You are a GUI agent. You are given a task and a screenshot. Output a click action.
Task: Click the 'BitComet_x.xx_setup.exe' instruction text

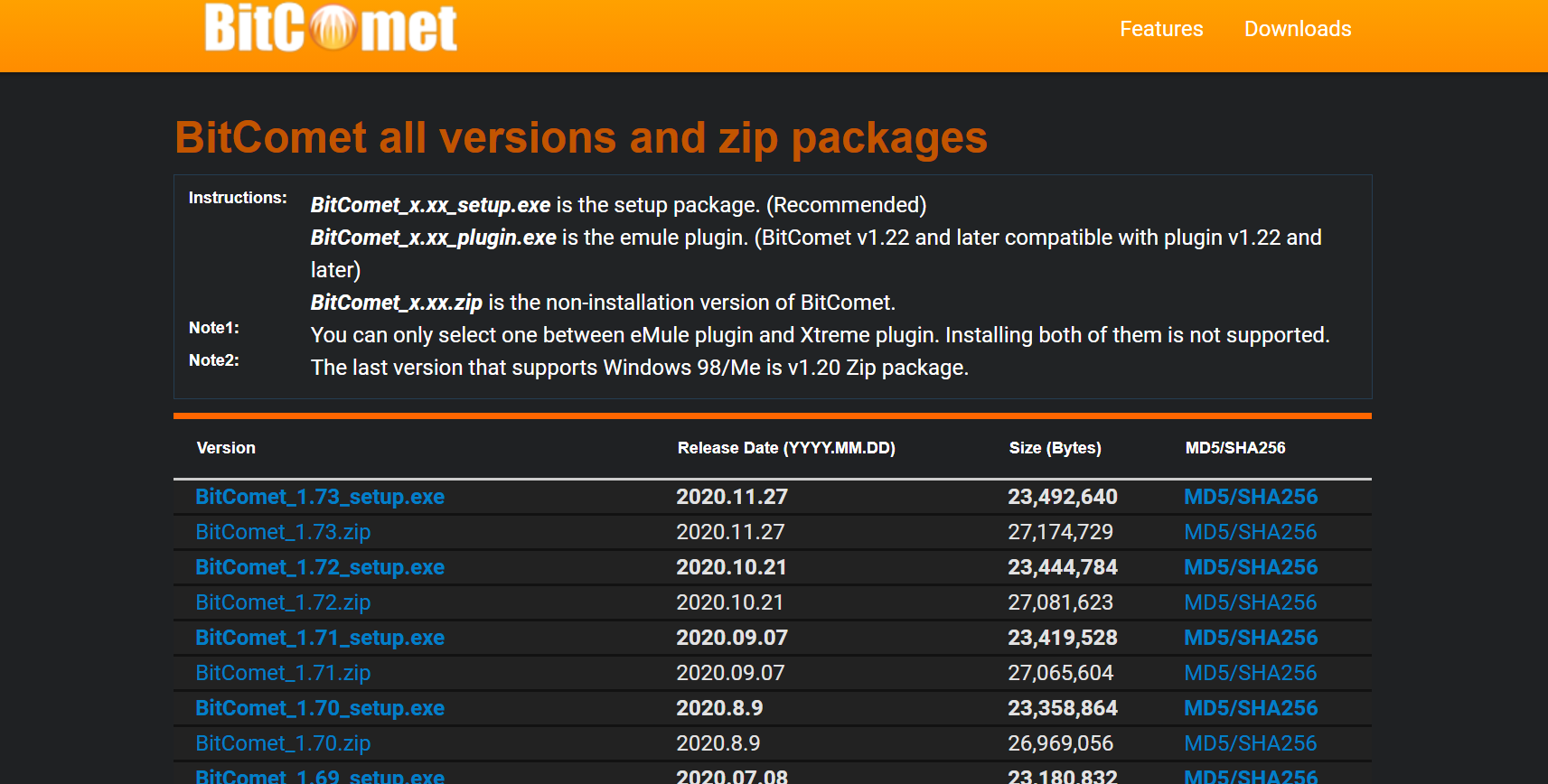(430, 205)
